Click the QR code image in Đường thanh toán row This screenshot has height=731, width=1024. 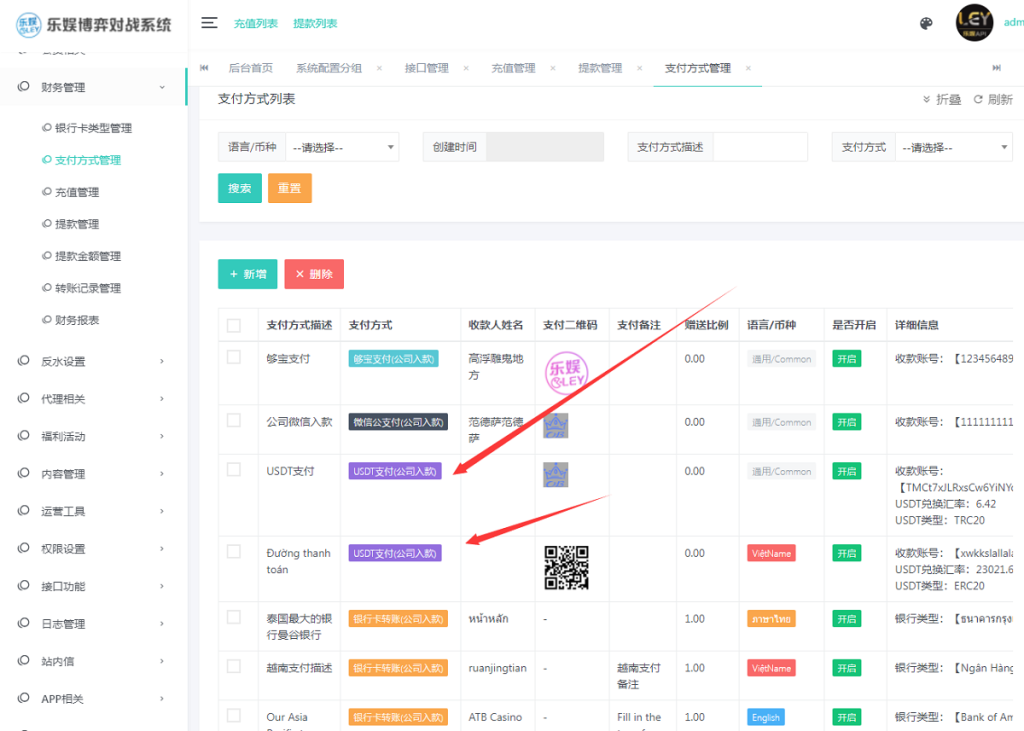pyautogui.click(x=568, y=568)
